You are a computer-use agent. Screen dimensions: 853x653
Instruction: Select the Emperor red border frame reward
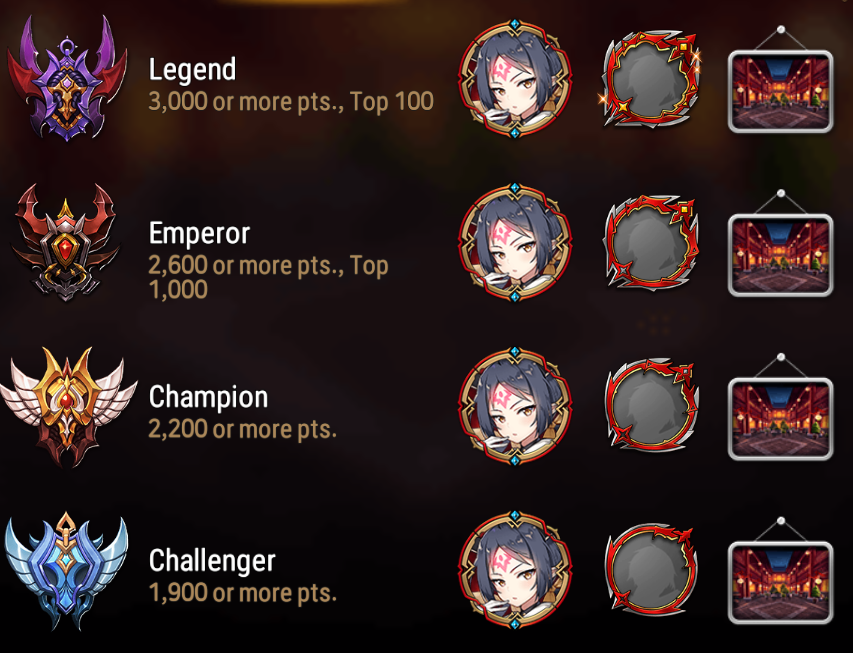click(x=651, y=243)
